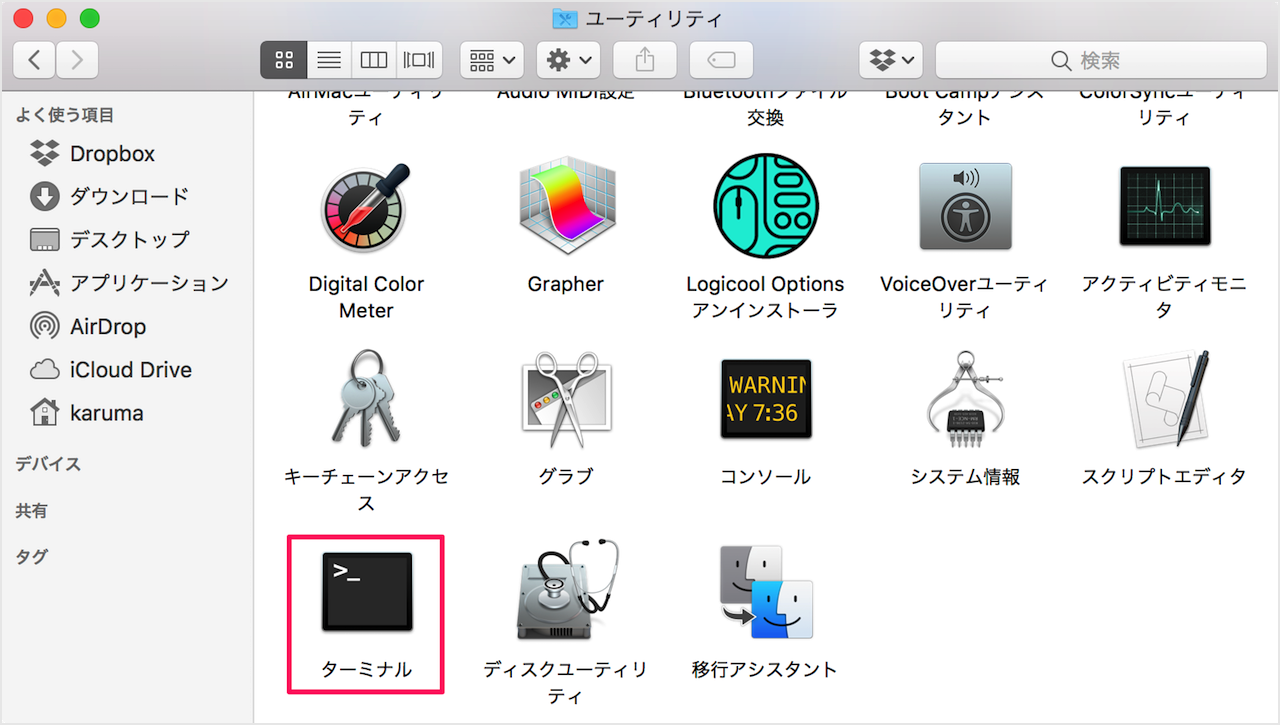This screenshot has height=725, width=1280.
Task: Open Activity Monitor (アクティビティモニタ) icon
Action: click(1165, 207)
